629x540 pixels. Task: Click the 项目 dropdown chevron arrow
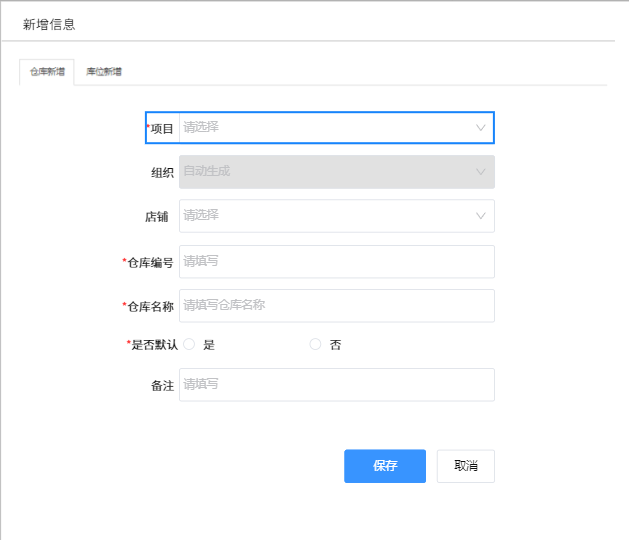[x=480, y=128]
